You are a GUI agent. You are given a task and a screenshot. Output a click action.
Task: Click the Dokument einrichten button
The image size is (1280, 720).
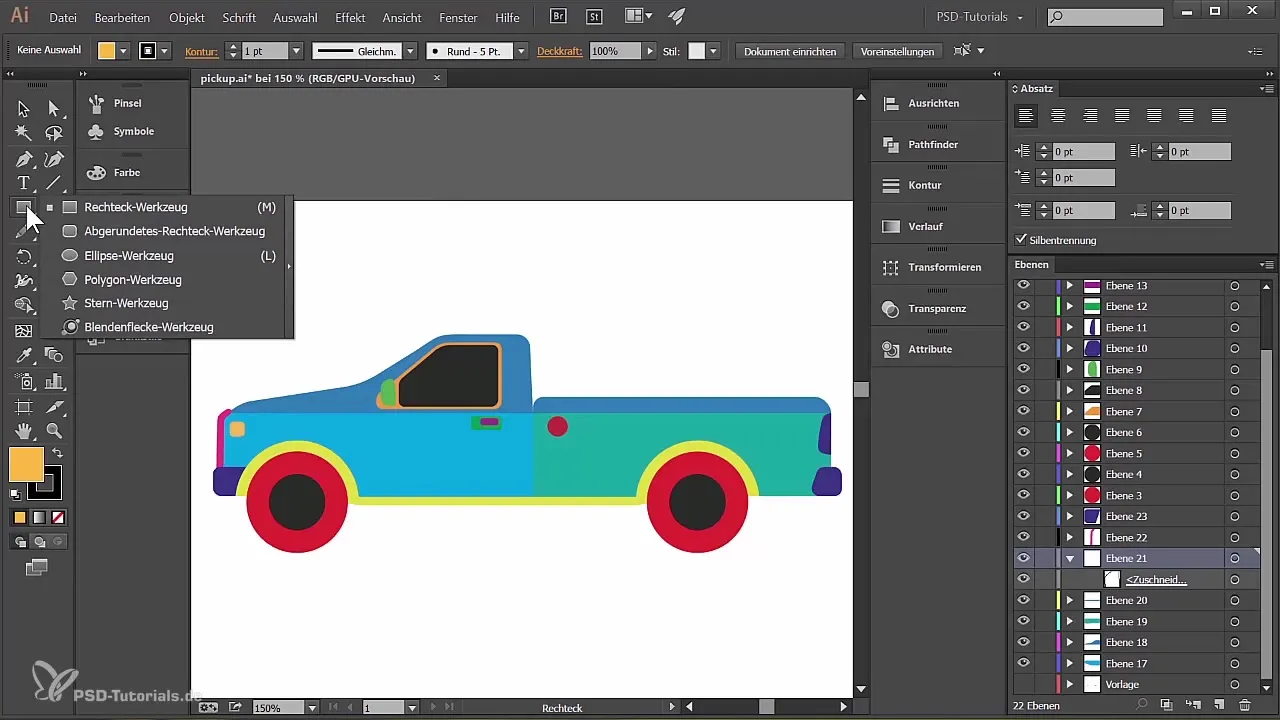pos(790,51)
